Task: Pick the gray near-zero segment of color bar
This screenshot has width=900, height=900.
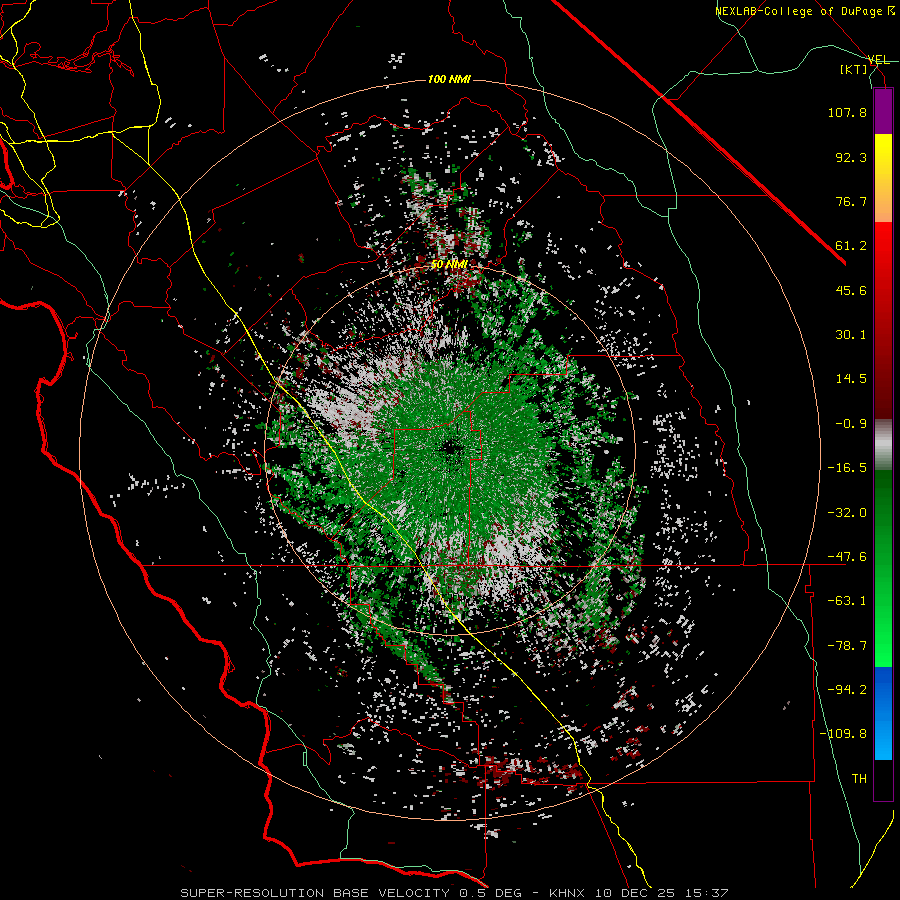Action: tap(883, 445)
